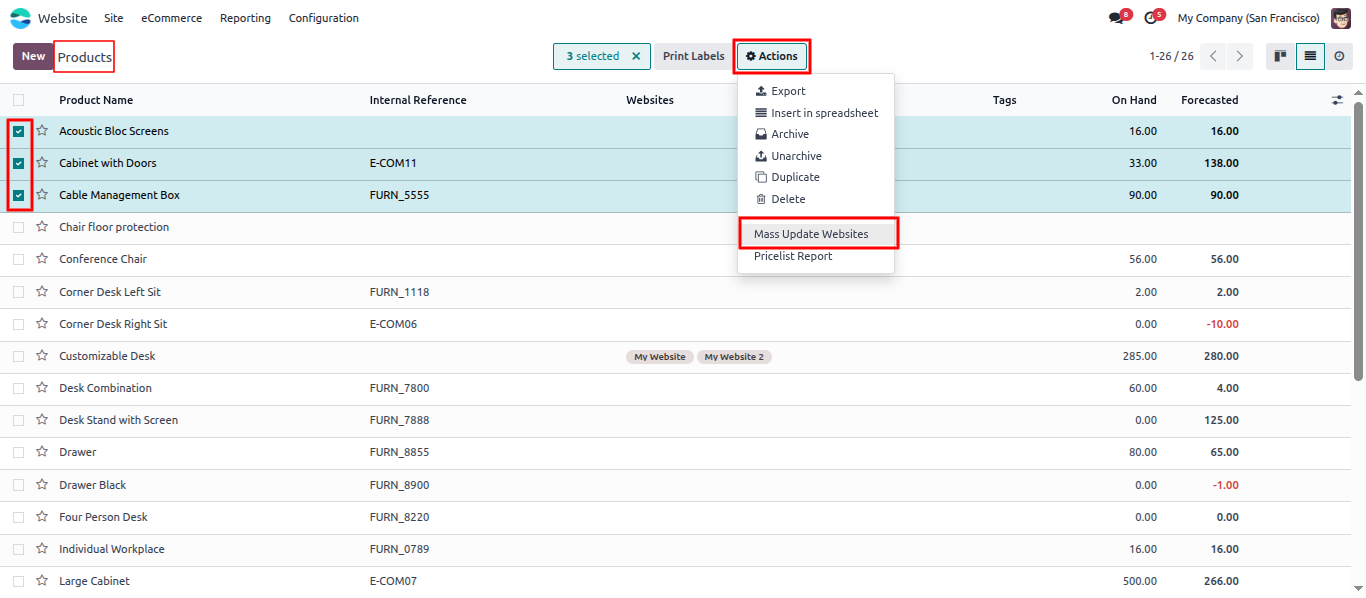
Task: Clear selection with the X icon
Action: tap(636, 56)
